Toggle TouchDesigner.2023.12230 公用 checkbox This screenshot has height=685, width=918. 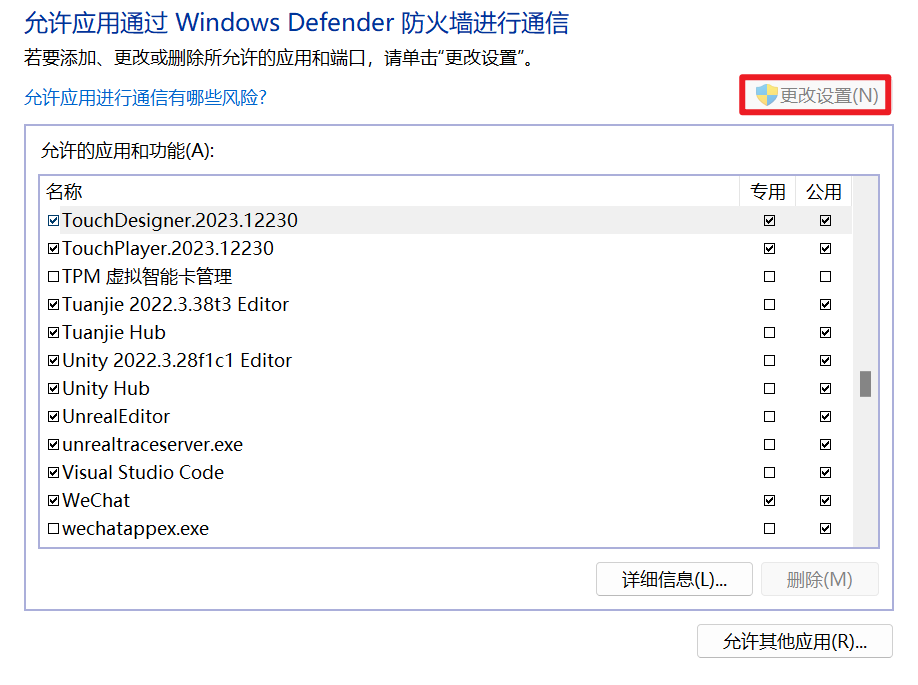click(x=825, y=221)
